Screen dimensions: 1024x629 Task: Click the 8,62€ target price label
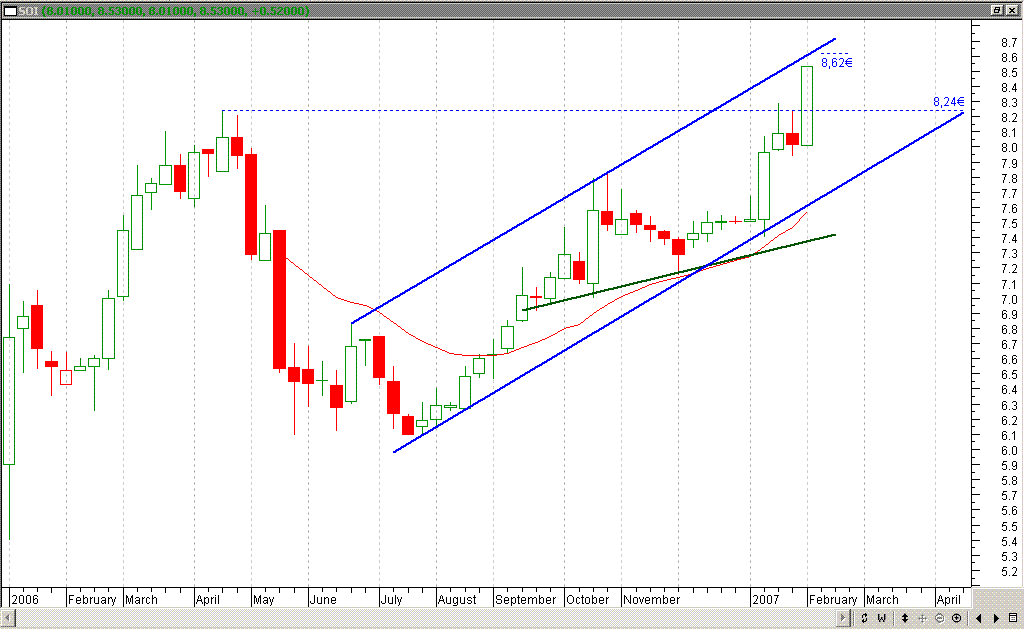coord(835,62)
